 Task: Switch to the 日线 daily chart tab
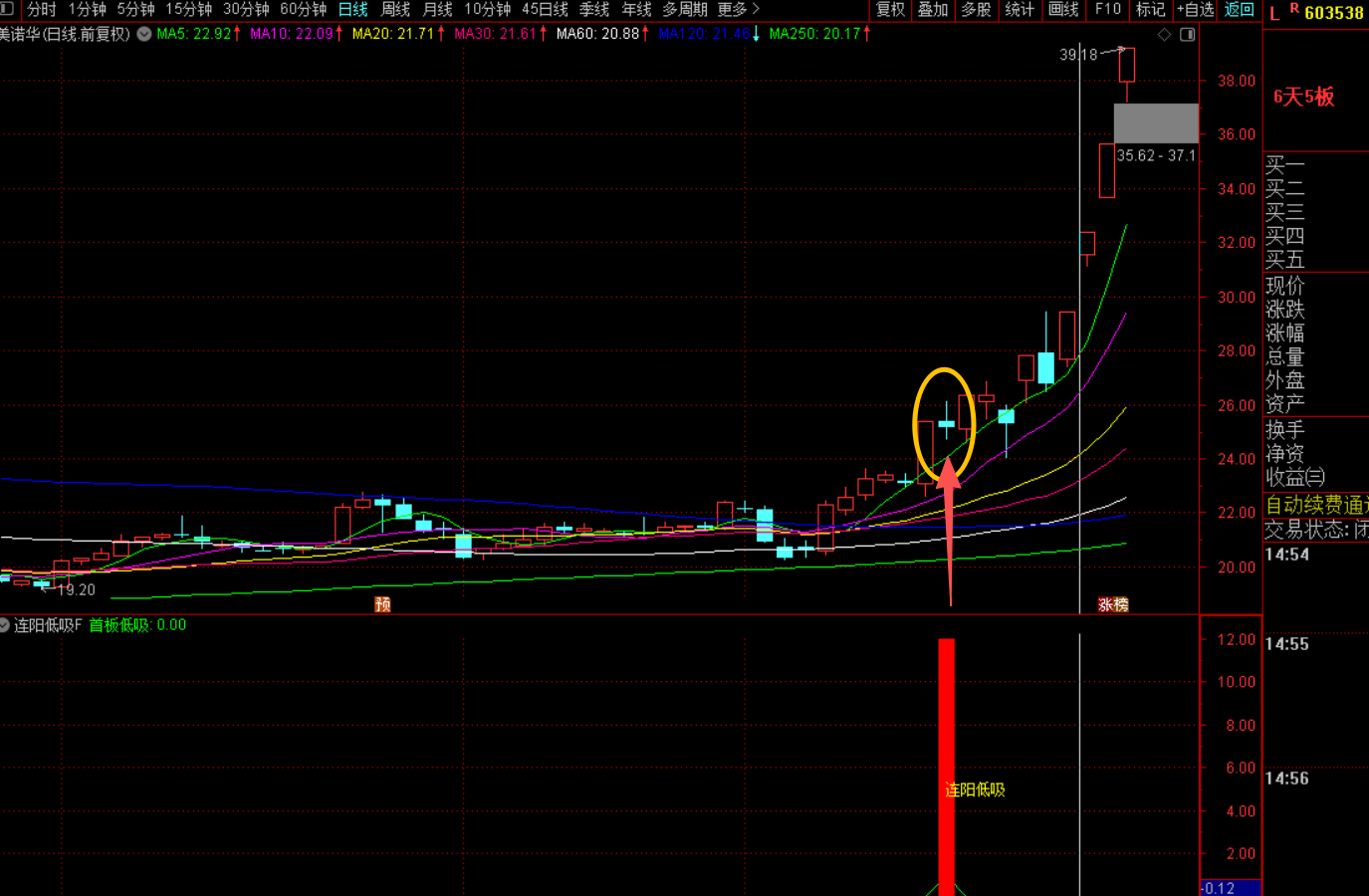click(x=352, y=9)
